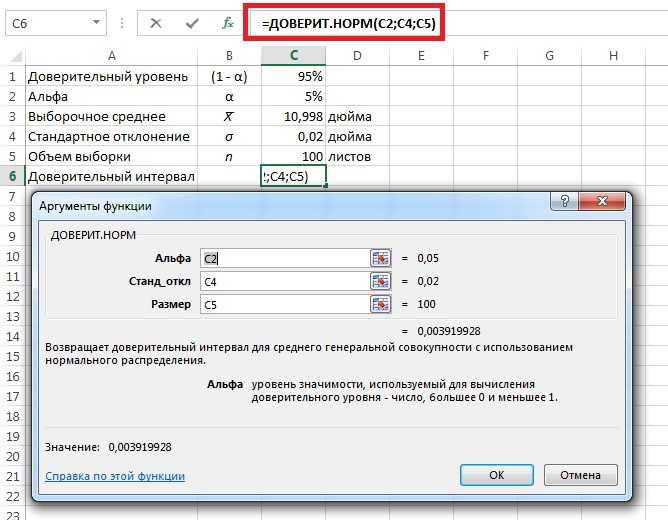
Task: Select column E header
Action: [421, 56]
